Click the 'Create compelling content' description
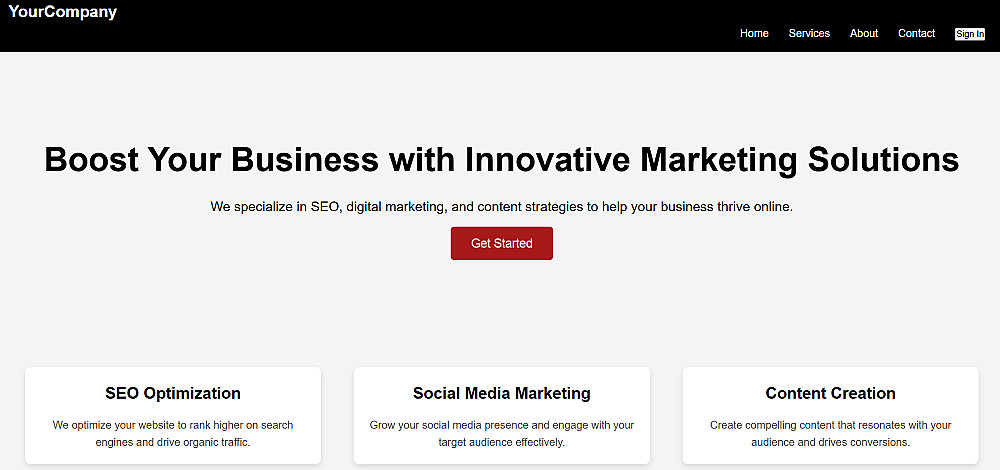Image resolution: width=1000 pixels, height=470 pixels. [x=831, y=425]
